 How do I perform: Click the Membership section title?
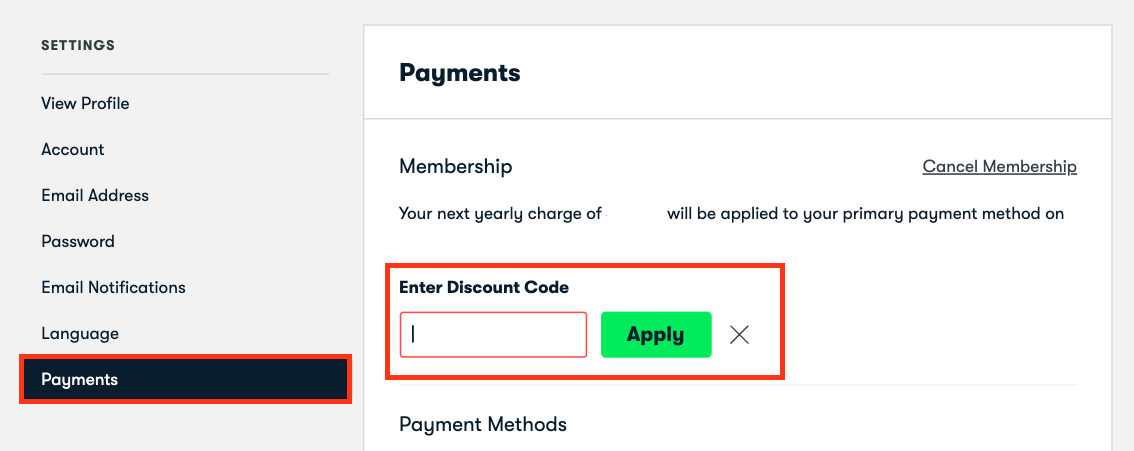coord(456,167)
